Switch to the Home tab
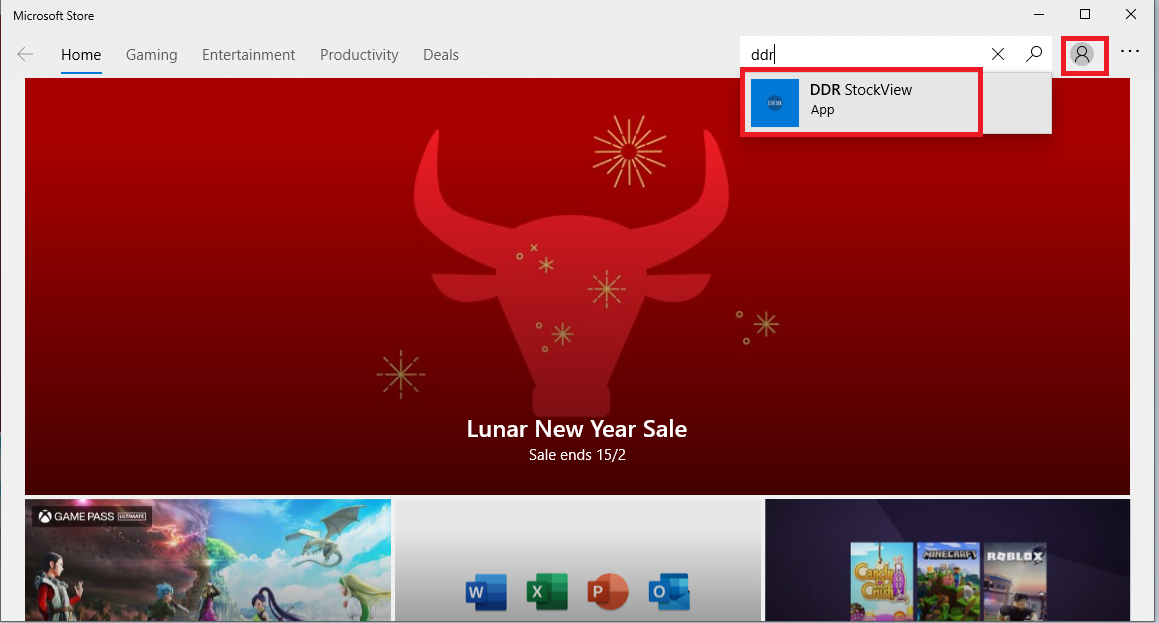 [81, 55]
